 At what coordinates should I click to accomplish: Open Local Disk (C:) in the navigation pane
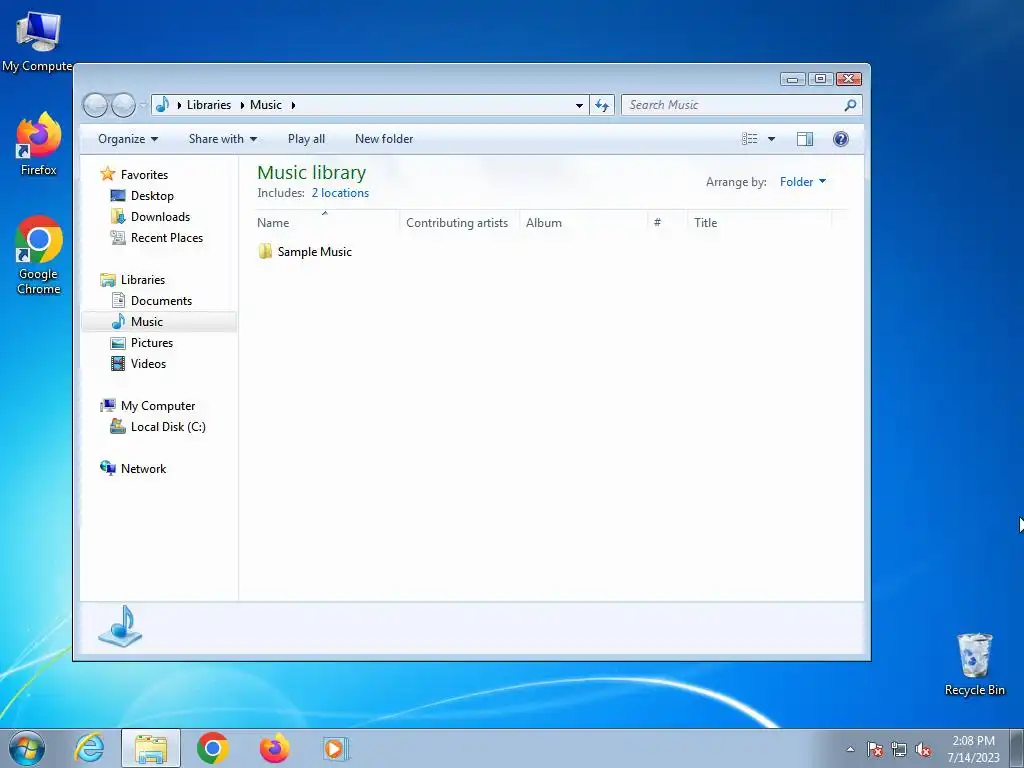coord(168,426)
